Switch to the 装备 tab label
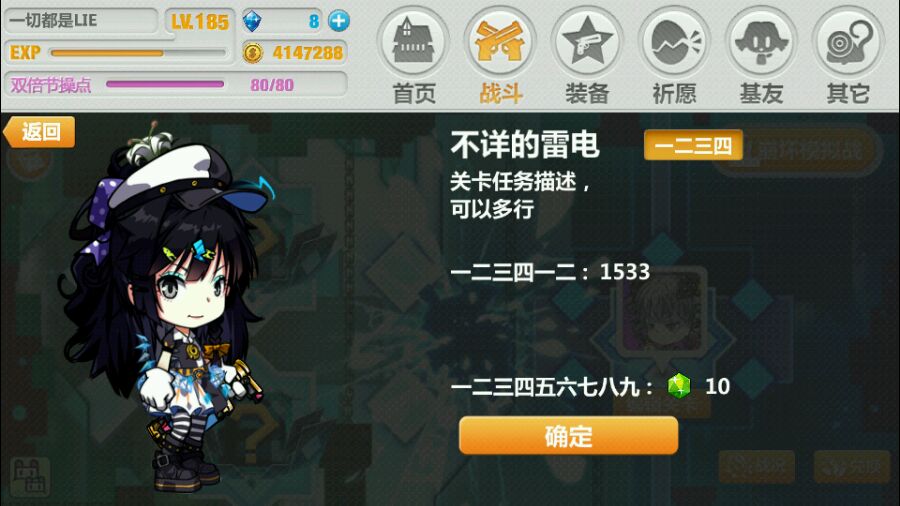This screenshot has width=900, height=506. point(587,94)
